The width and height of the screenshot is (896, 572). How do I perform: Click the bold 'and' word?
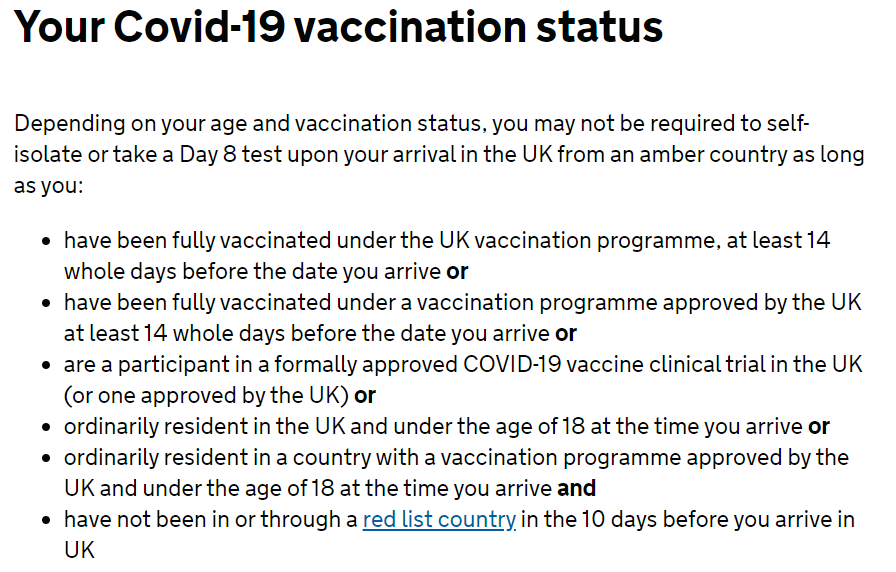(577, 489)
